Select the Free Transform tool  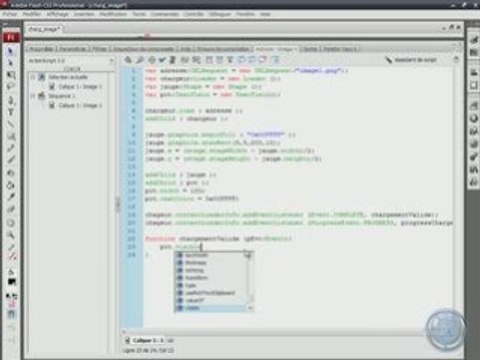click(11, 75)
